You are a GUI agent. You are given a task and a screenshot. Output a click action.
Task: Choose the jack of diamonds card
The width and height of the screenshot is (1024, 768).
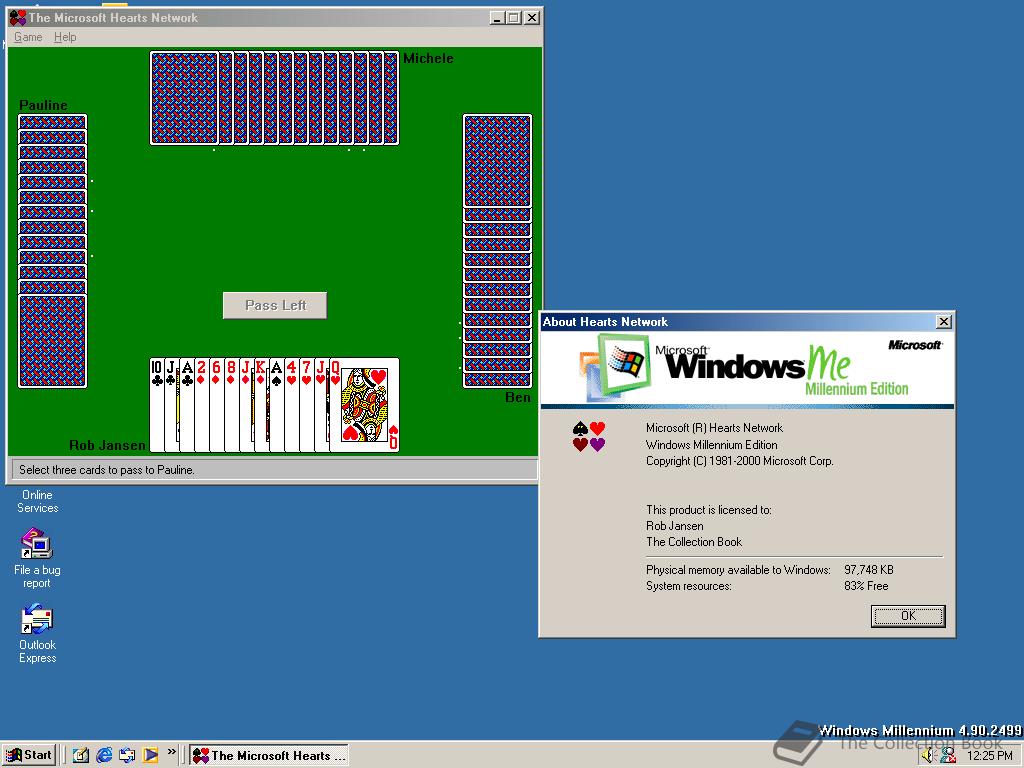pos(247,405)
